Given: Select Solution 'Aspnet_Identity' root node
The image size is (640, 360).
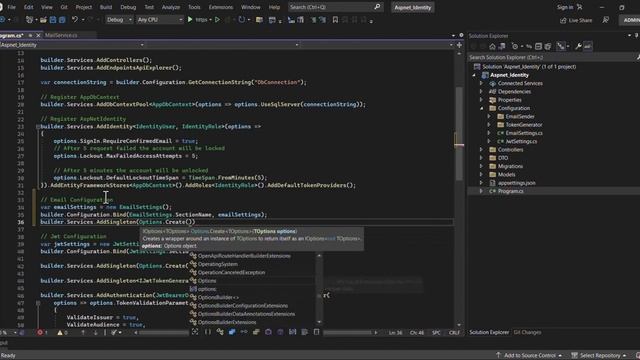Looking at the screenshot, I should (x=529, y=67).
